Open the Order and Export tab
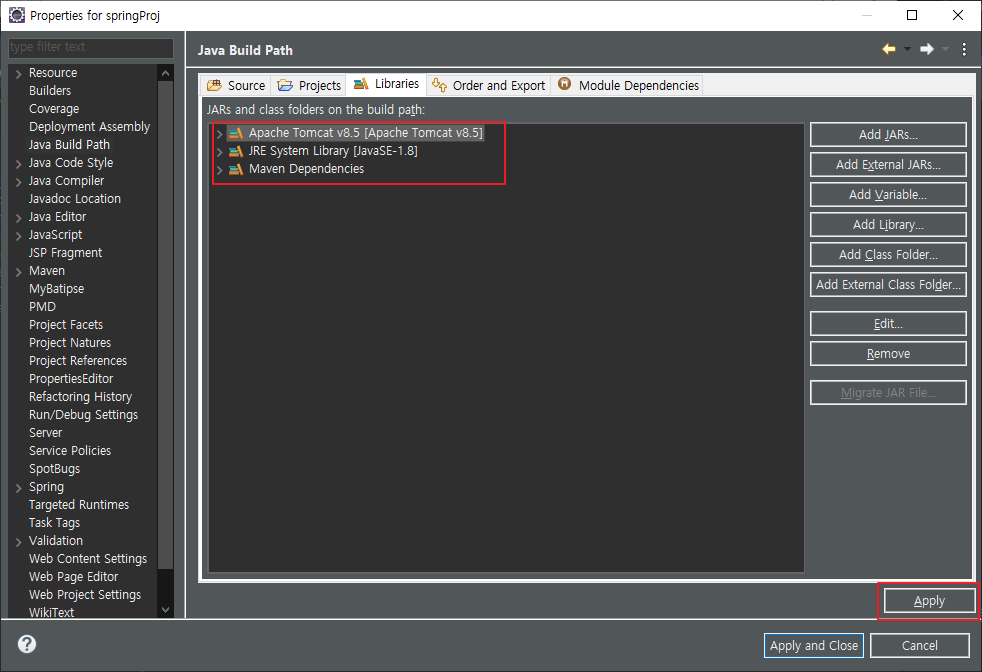Viewport: 982px width, 672px height. point(488,85)
